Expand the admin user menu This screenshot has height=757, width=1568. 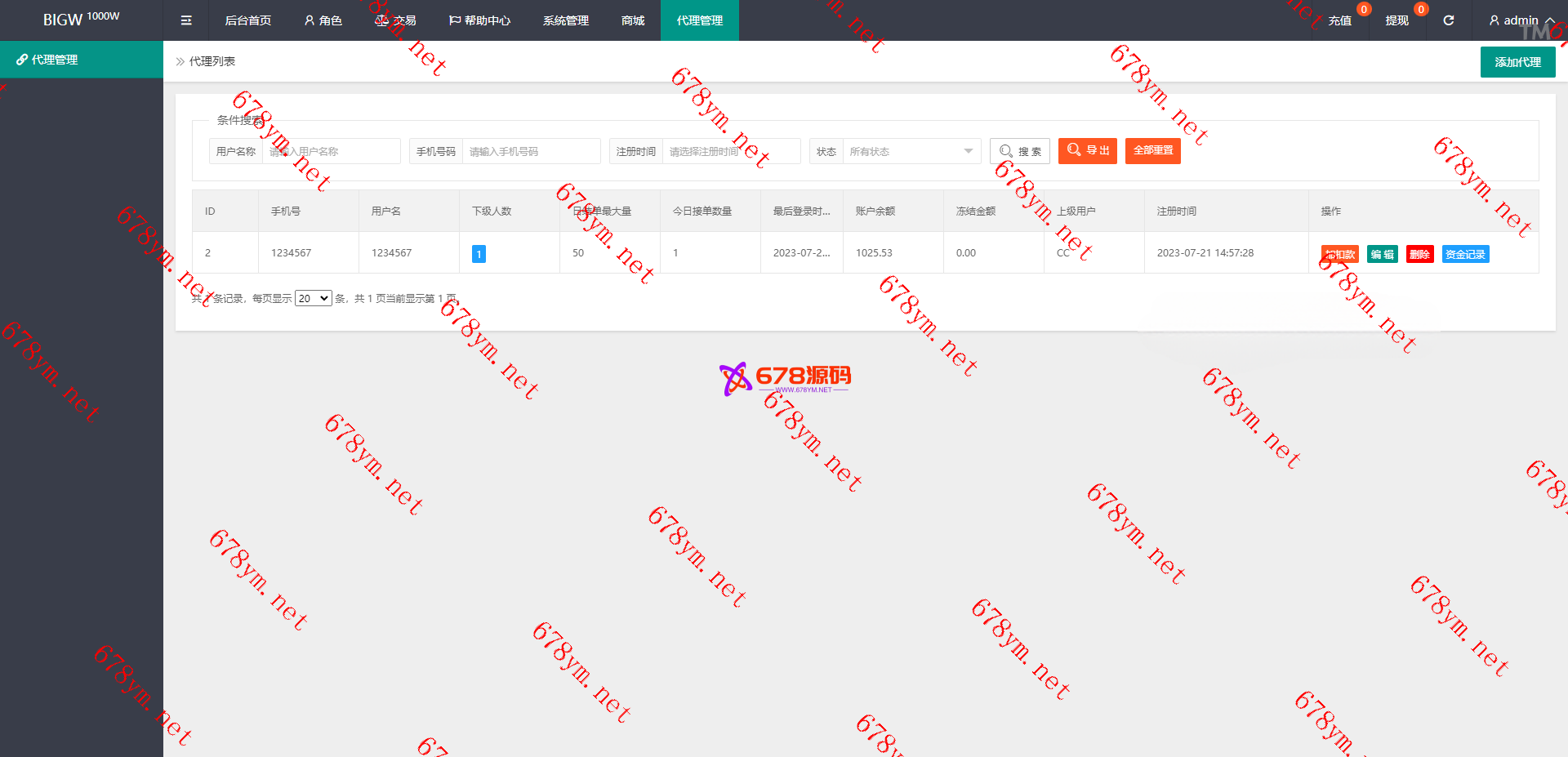click(1521, 20)
